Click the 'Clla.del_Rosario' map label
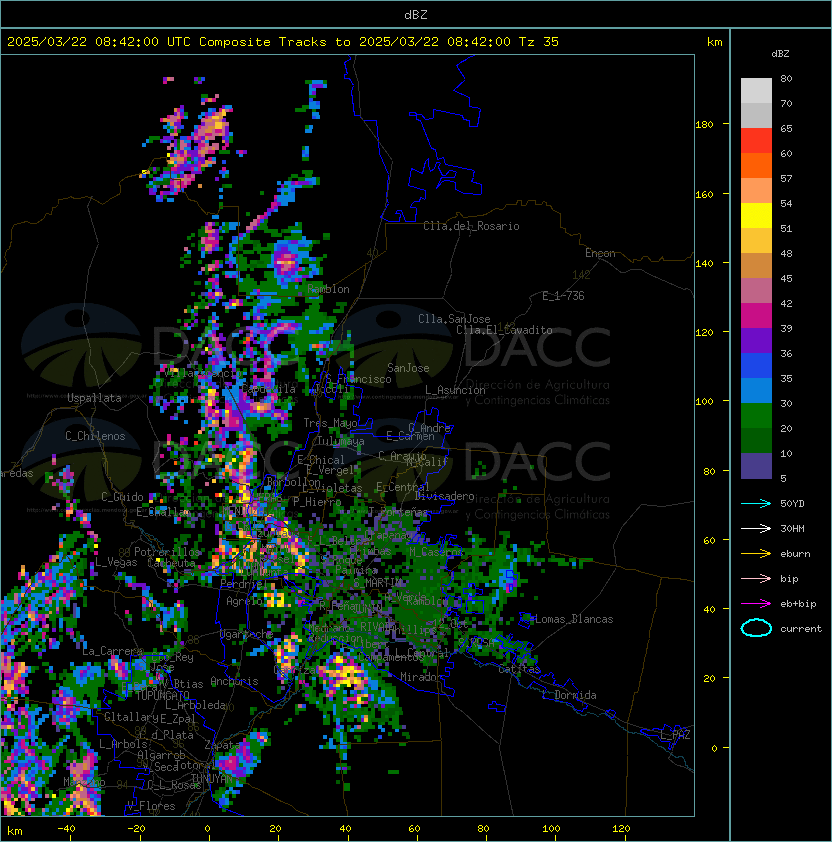The width and height of the screenshot is (832, 842). [x=471, y=226]
